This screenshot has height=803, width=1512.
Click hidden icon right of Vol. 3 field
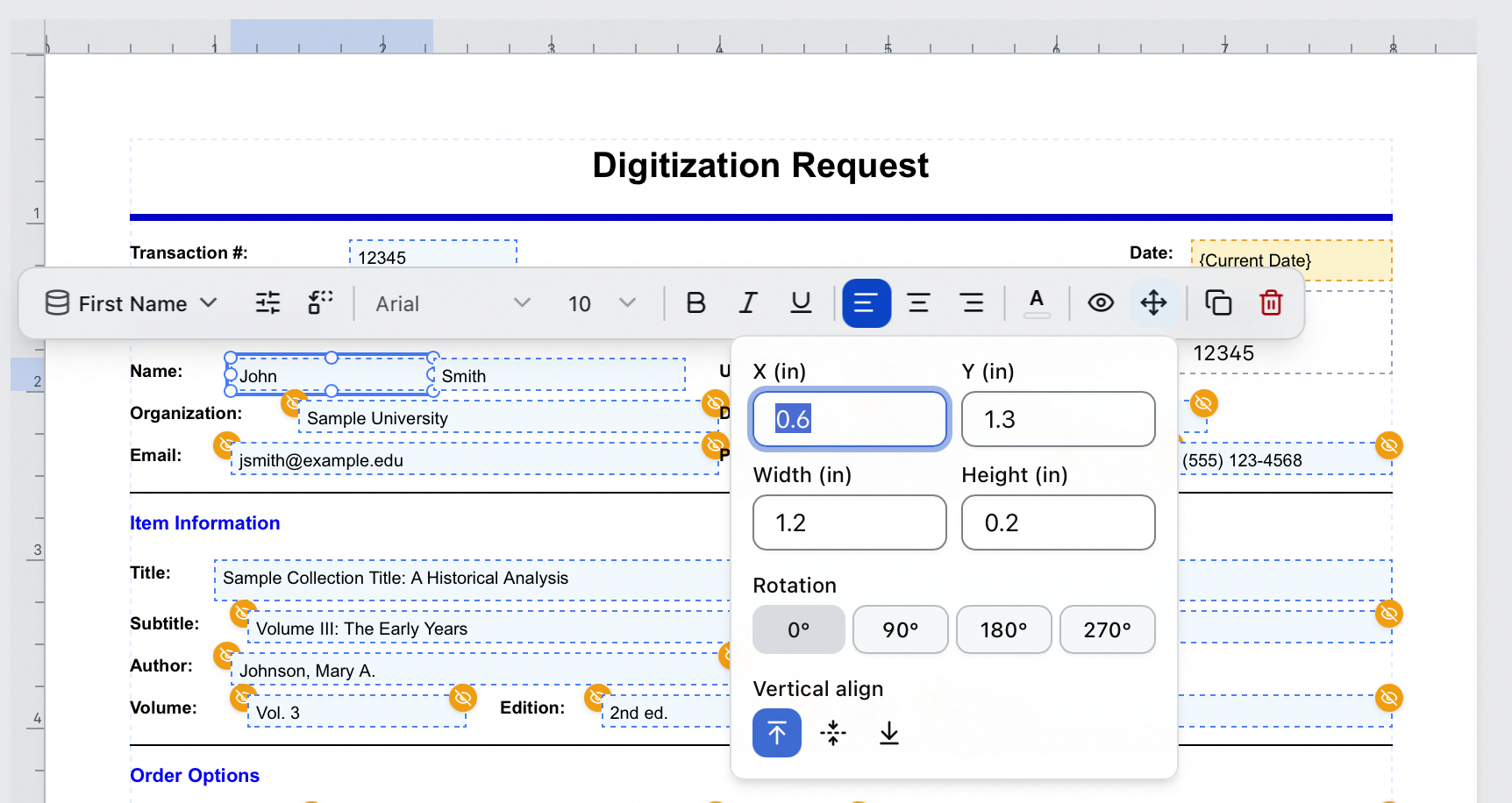[463, 698]
